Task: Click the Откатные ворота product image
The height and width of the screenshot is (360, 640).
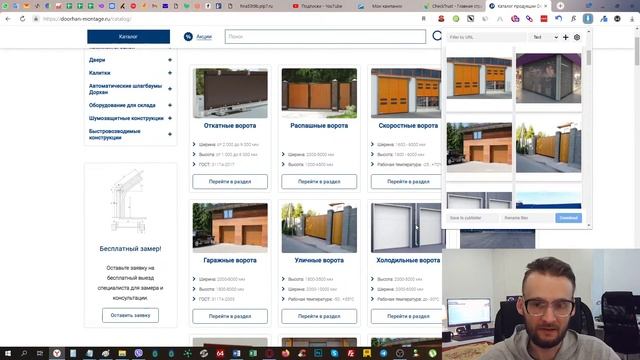Action: pyautogui.click(x=230, y=93)
